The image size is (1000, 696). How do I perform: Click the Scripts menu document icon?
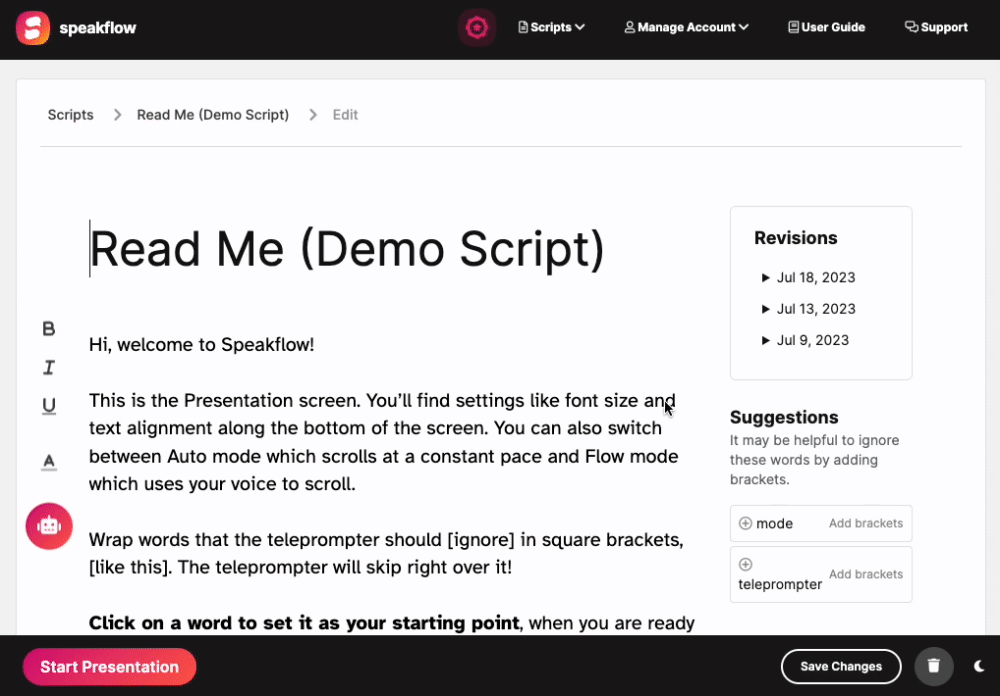[x=523, y=27]
